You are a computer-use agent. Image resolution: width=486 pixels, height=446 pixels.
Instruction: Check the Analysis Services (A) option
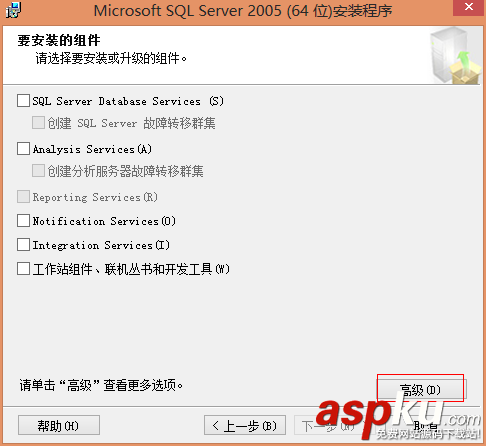23,148
